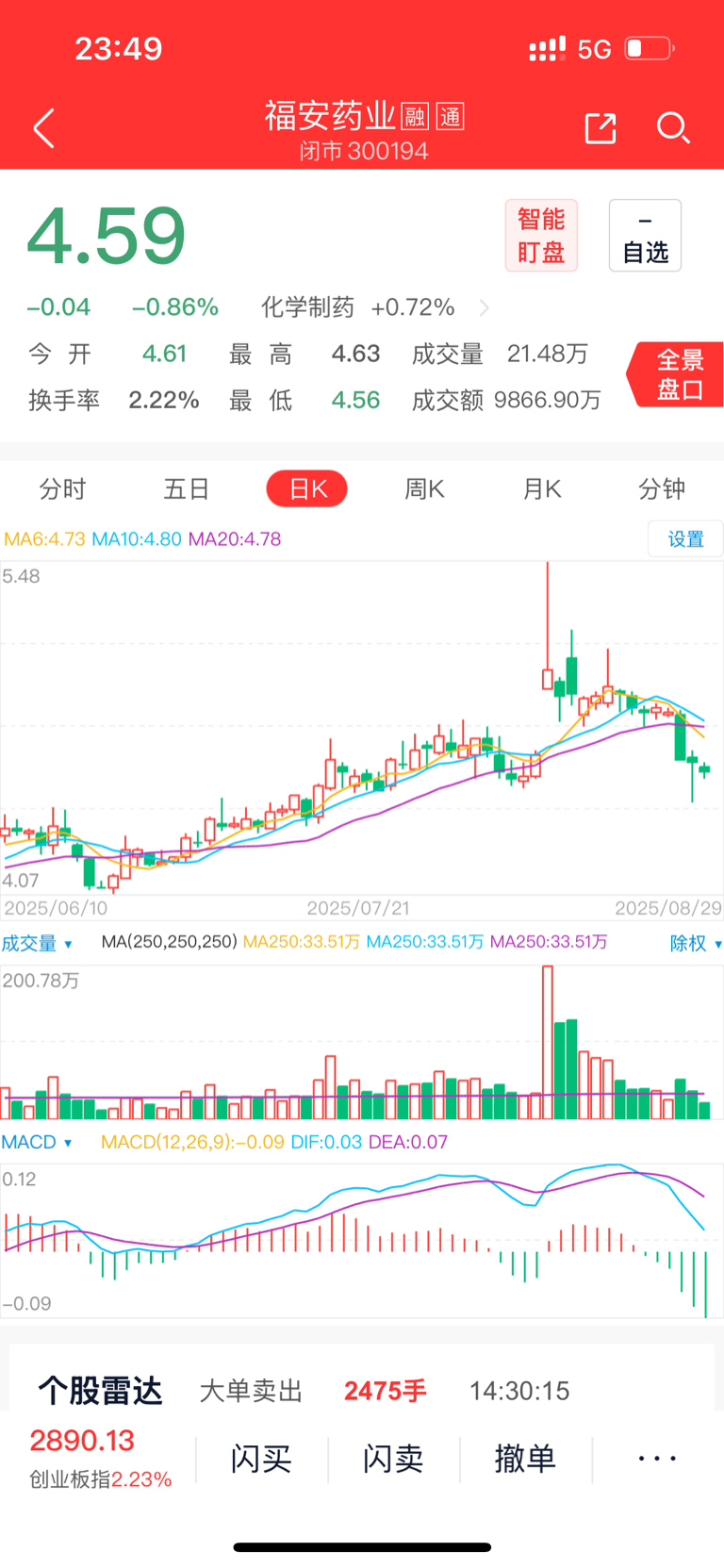Tap the MA6:4.73 indicator label
Image resolution: width=724 pixels, height=1568 pixels.
44,539
